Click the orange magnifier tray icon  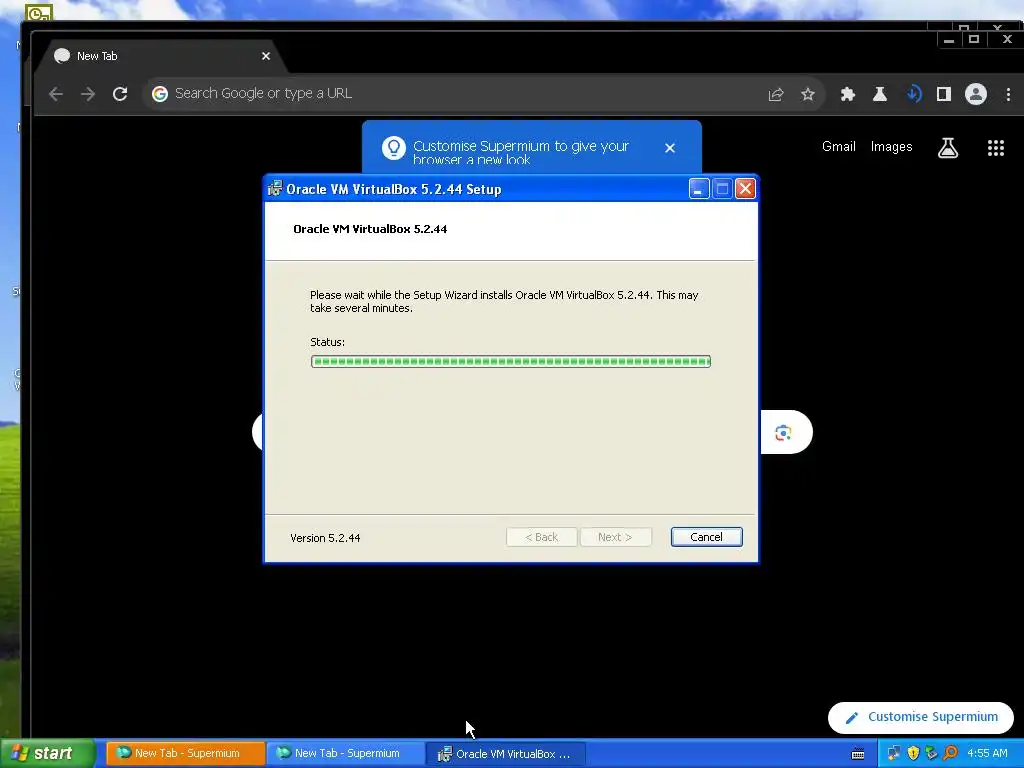951,754
